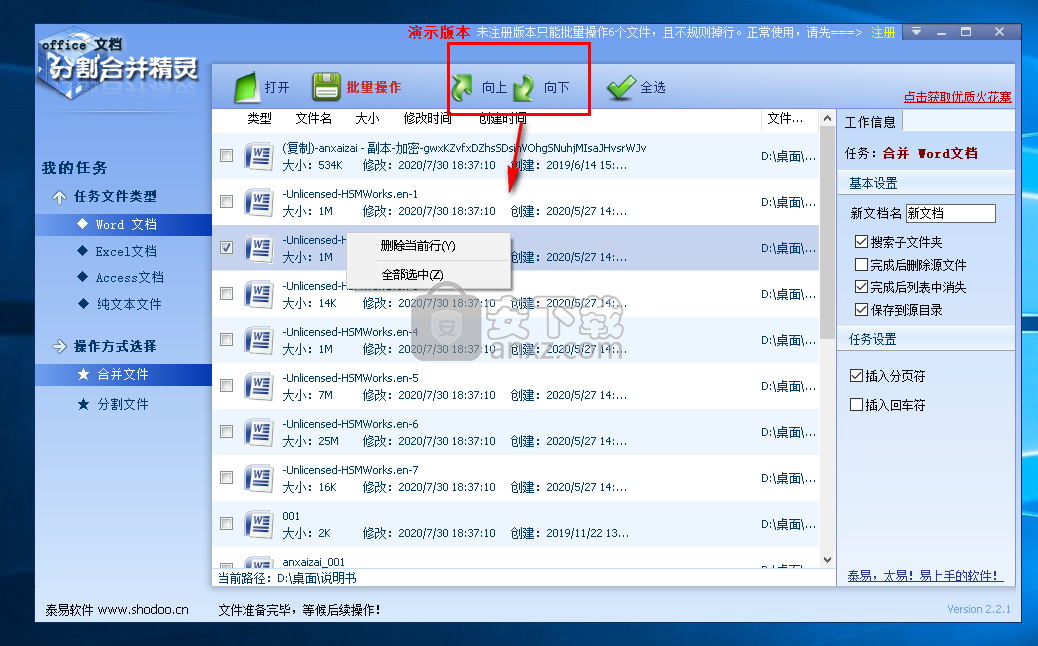
Task: Click Word icon of Unlicensed-HSMWorks.en-5 row
Action: click(x=259, y=386)
